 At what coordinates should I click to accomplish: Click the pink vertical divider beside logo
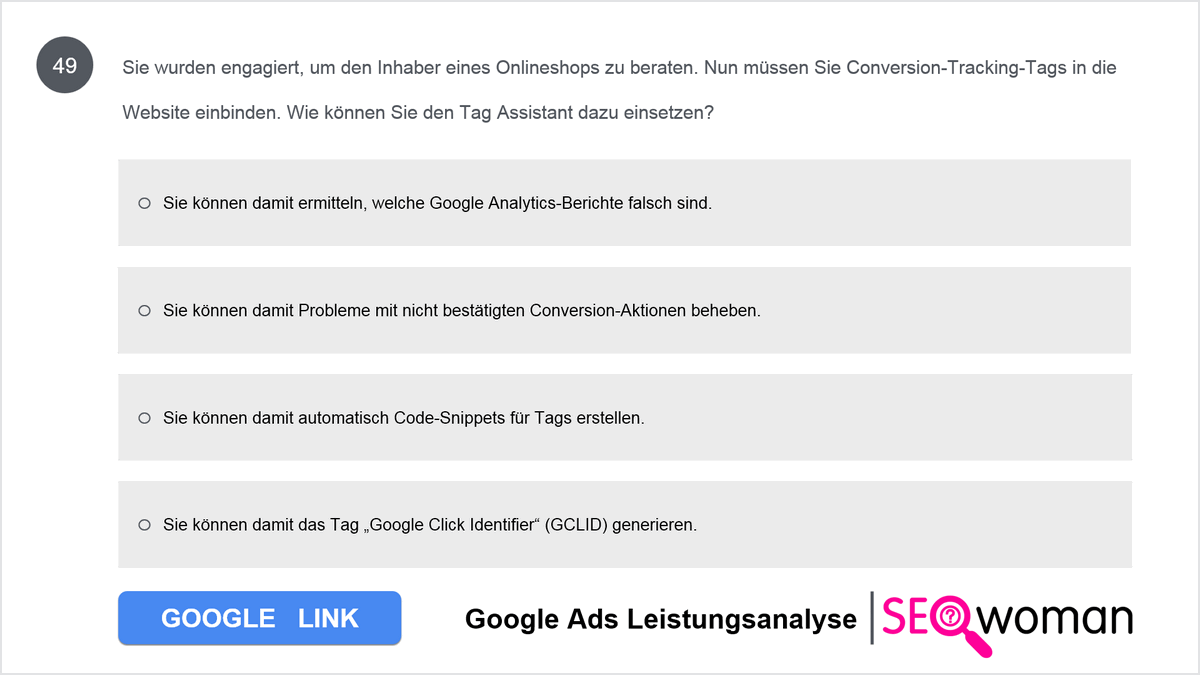[x=872, y=617]
